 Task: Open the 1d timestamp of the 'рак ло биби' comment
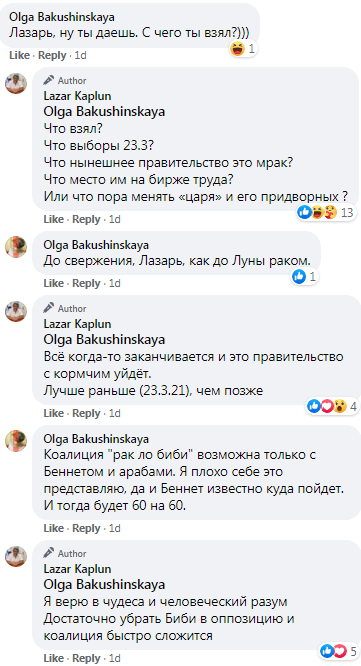(115, 528)
